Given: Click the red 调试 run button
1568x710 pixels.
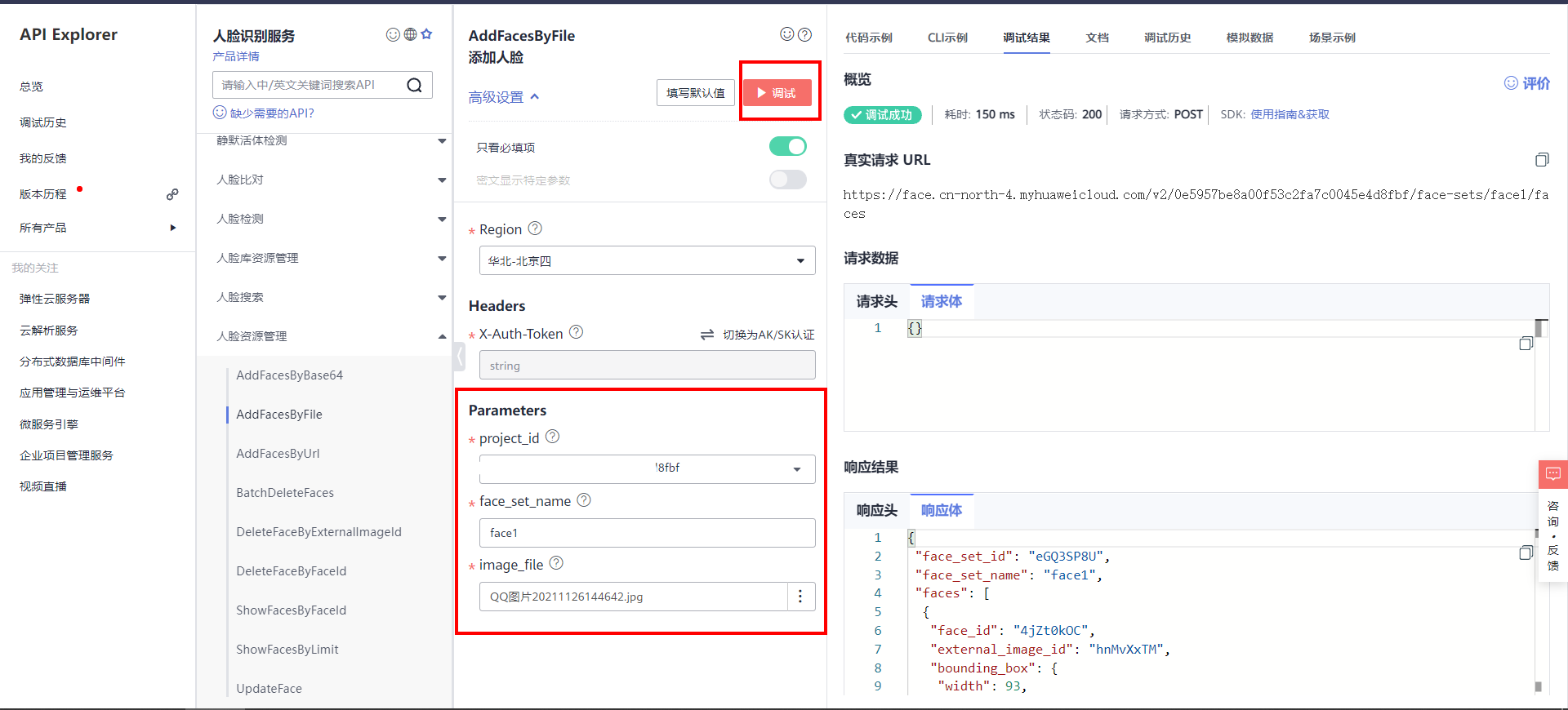Looking at the screenshot, I should (x=777, y=93).
